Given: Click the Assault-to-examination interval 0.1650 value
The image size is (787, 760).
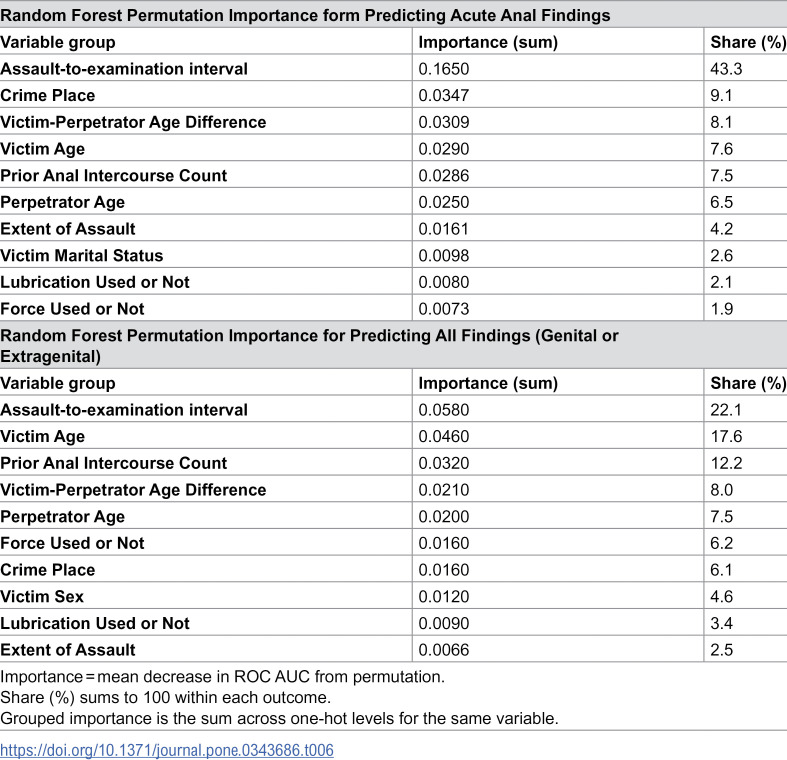Looking at the screenshot, I should [444, 69].
